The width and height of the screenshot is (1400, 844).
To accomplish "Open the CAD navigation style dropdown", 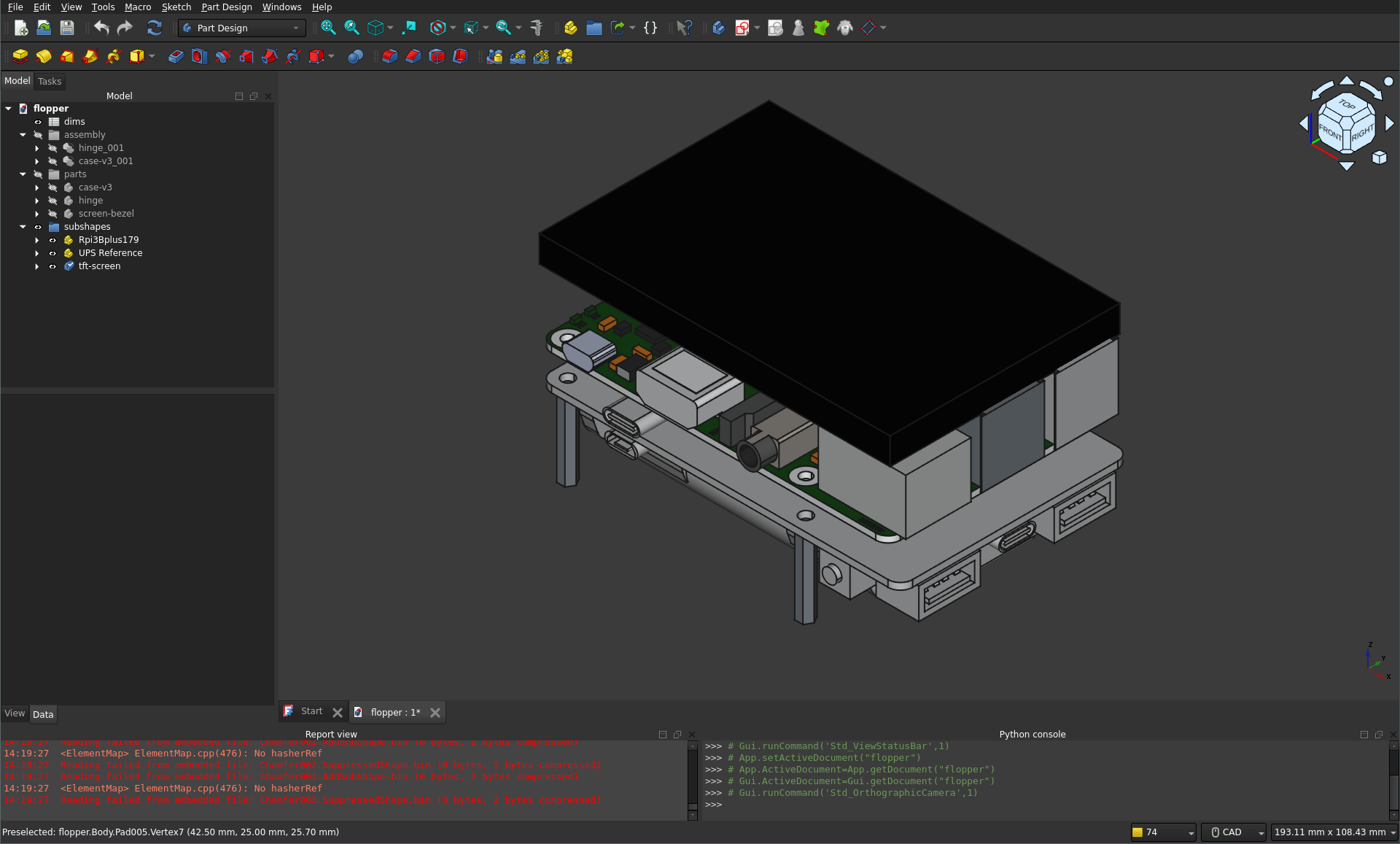I will tap(1234, 832).
